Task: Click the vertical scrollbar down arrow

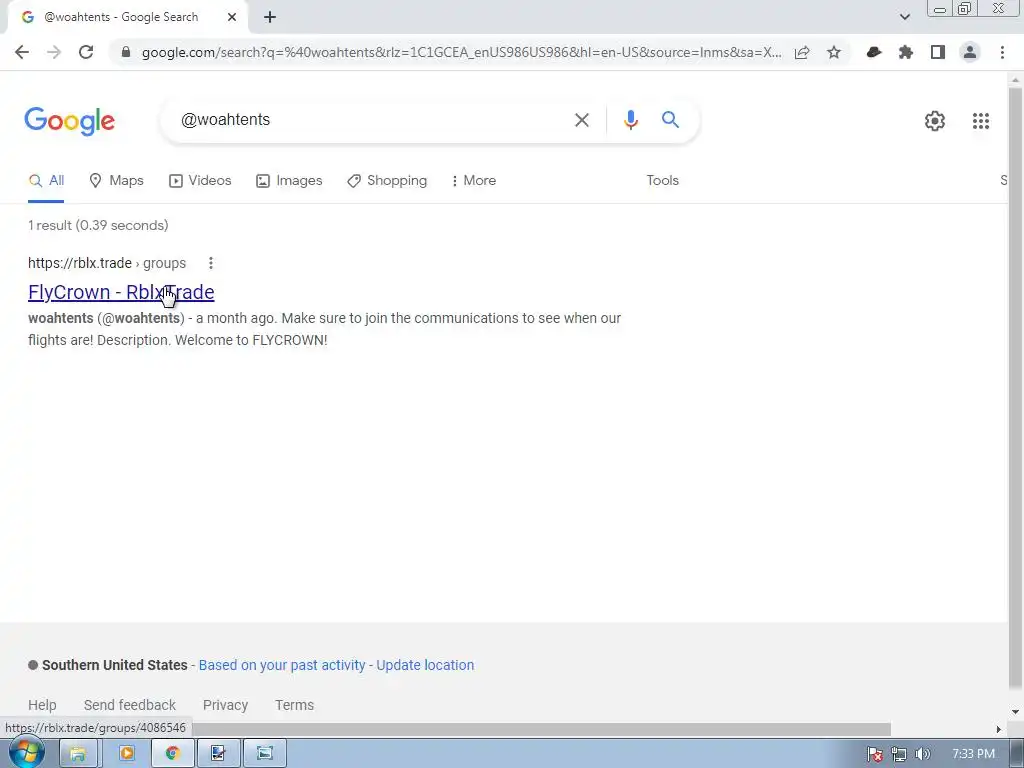Action: point(1015,712)
